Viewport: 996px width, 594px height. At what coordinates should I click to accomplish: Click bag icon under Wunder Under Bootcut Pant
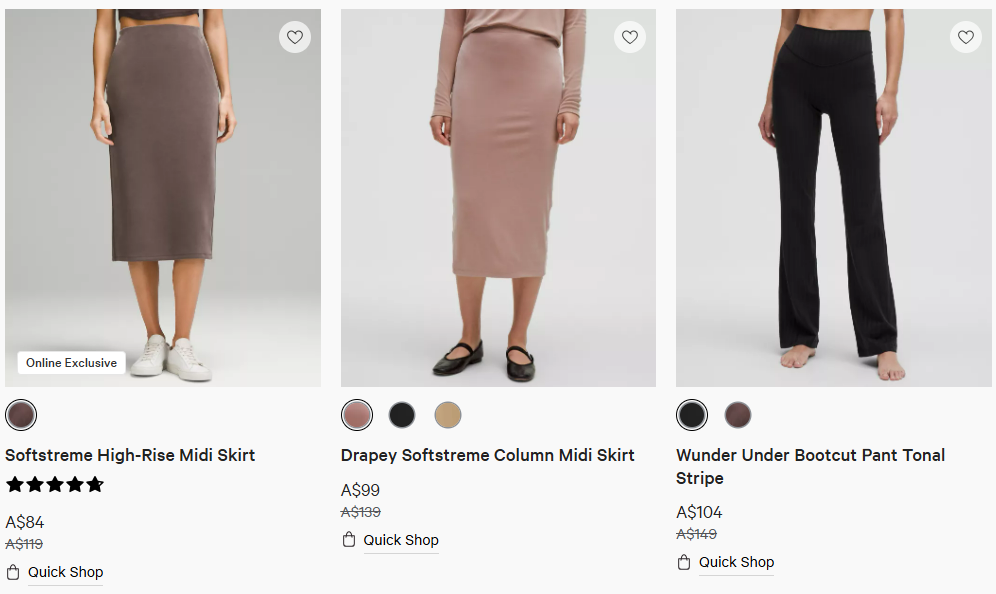[684, 562]
